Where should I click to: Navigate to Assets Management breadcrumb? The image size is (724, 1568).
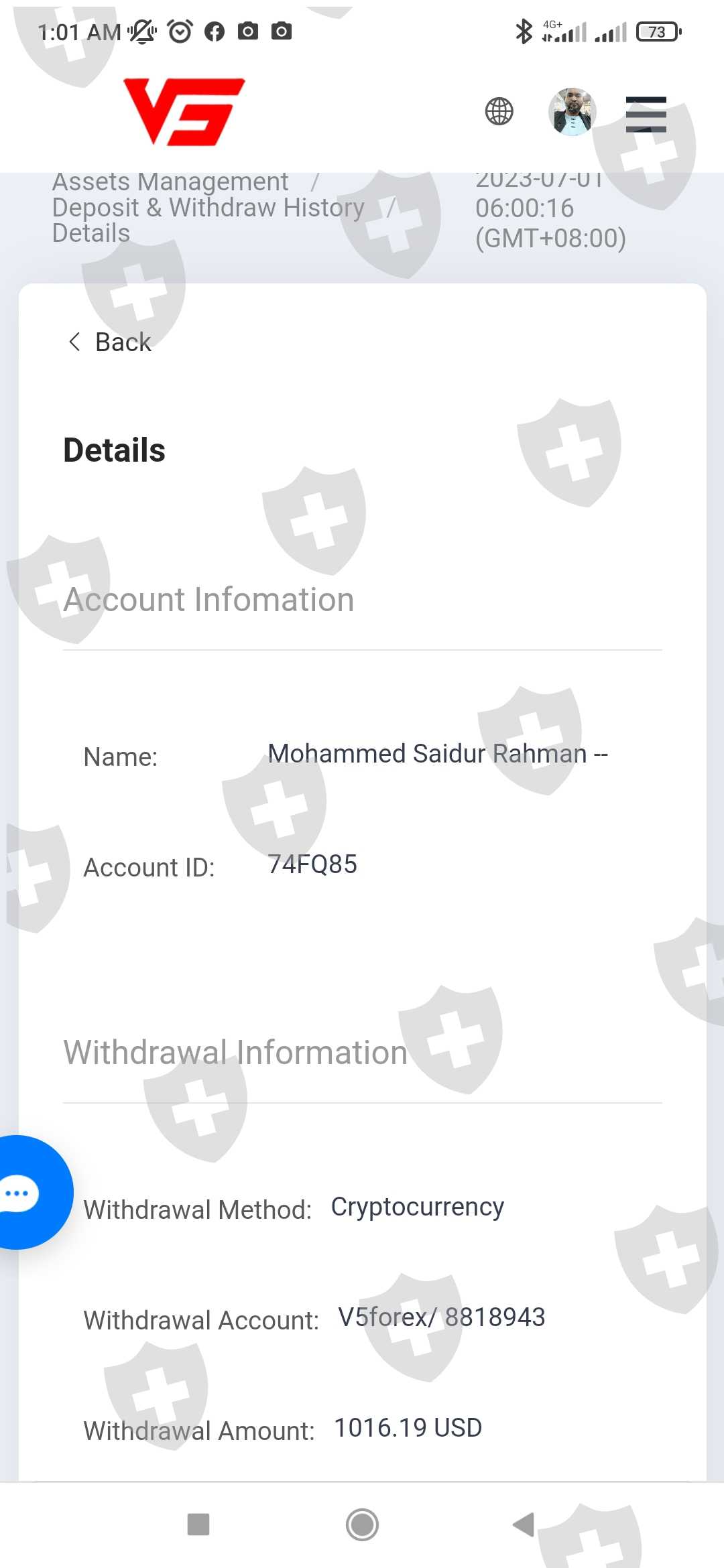[x=170, y=182]
